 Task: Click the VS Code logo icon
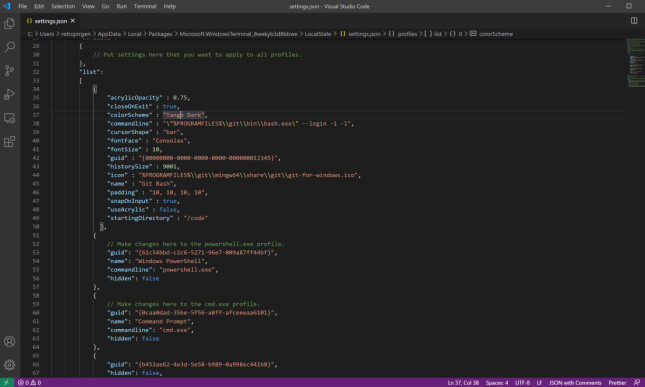pyautogui.click(x=7, y=6)
